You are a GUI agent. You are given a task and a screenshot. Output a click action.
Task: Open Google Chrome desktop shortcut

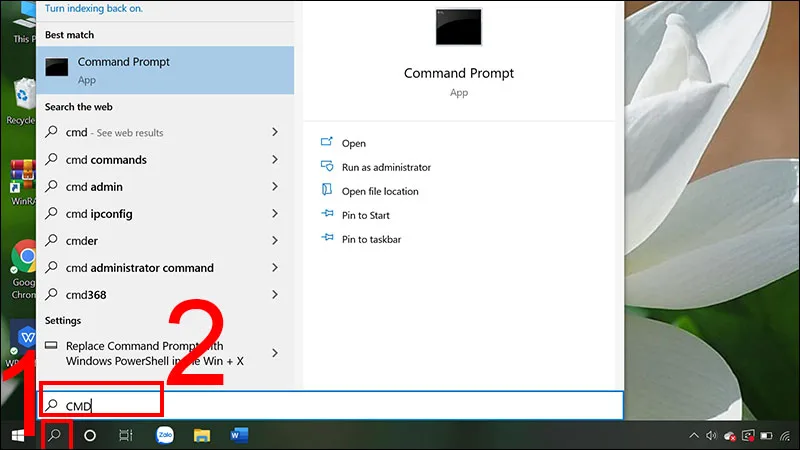coord(23,269)
